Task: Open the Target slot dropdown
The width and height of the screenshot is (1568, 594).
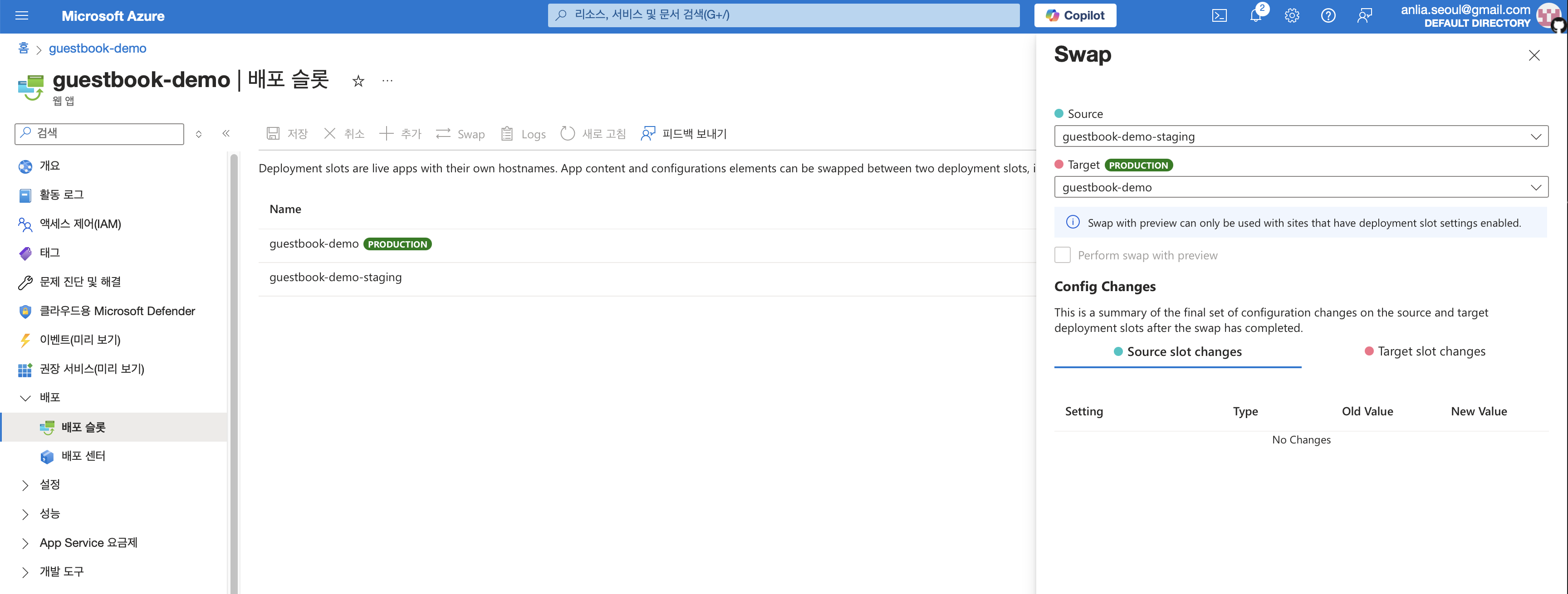Action: 1301,187
